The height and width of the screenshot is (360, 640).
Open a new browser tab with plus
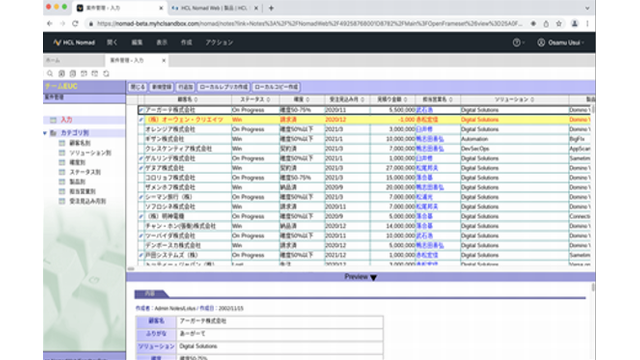pyautogui.click(x=271, y=8)
